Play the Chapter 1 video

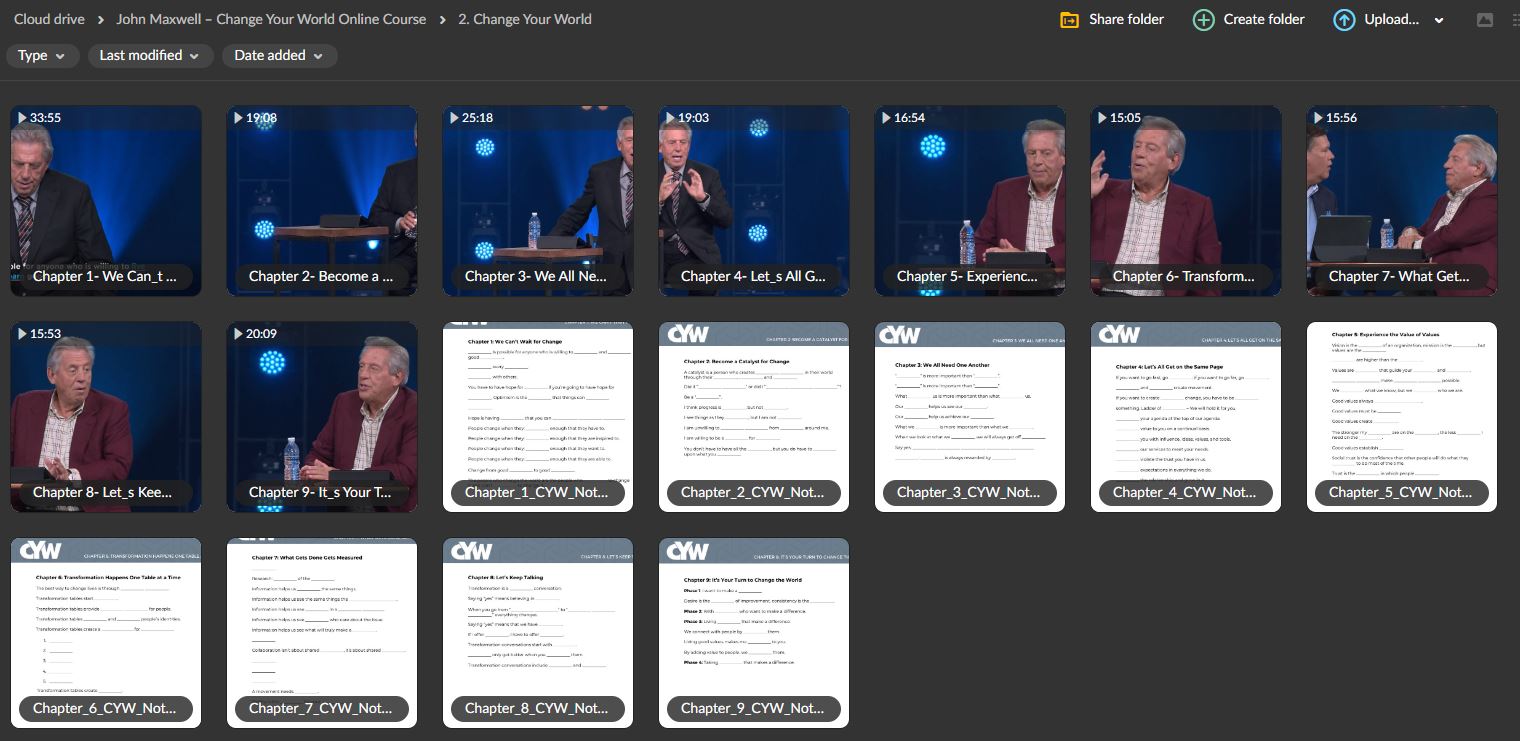pos(106,200)
